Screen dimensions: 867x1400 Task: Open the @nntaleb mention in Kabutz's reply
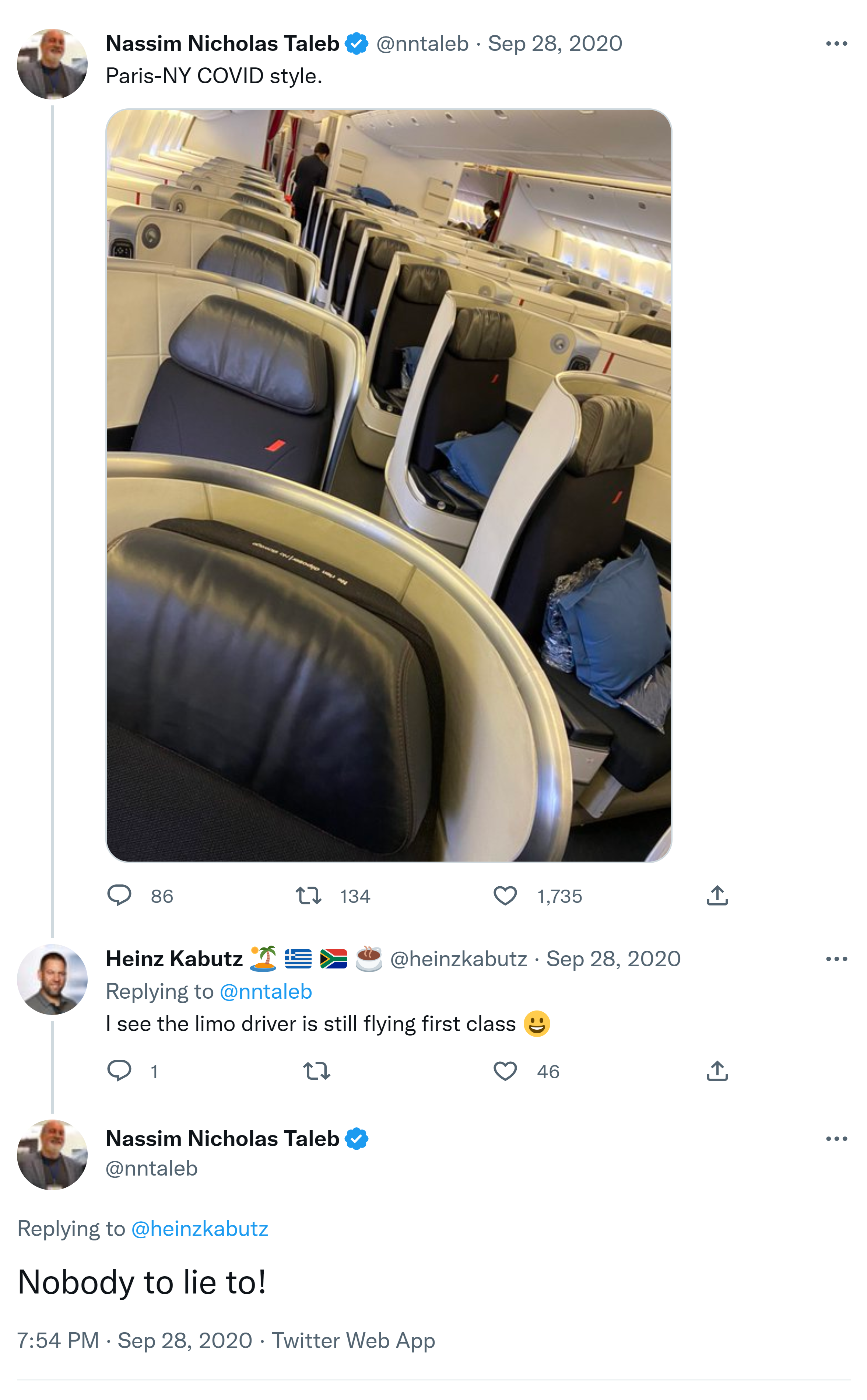tap(266, 991)
